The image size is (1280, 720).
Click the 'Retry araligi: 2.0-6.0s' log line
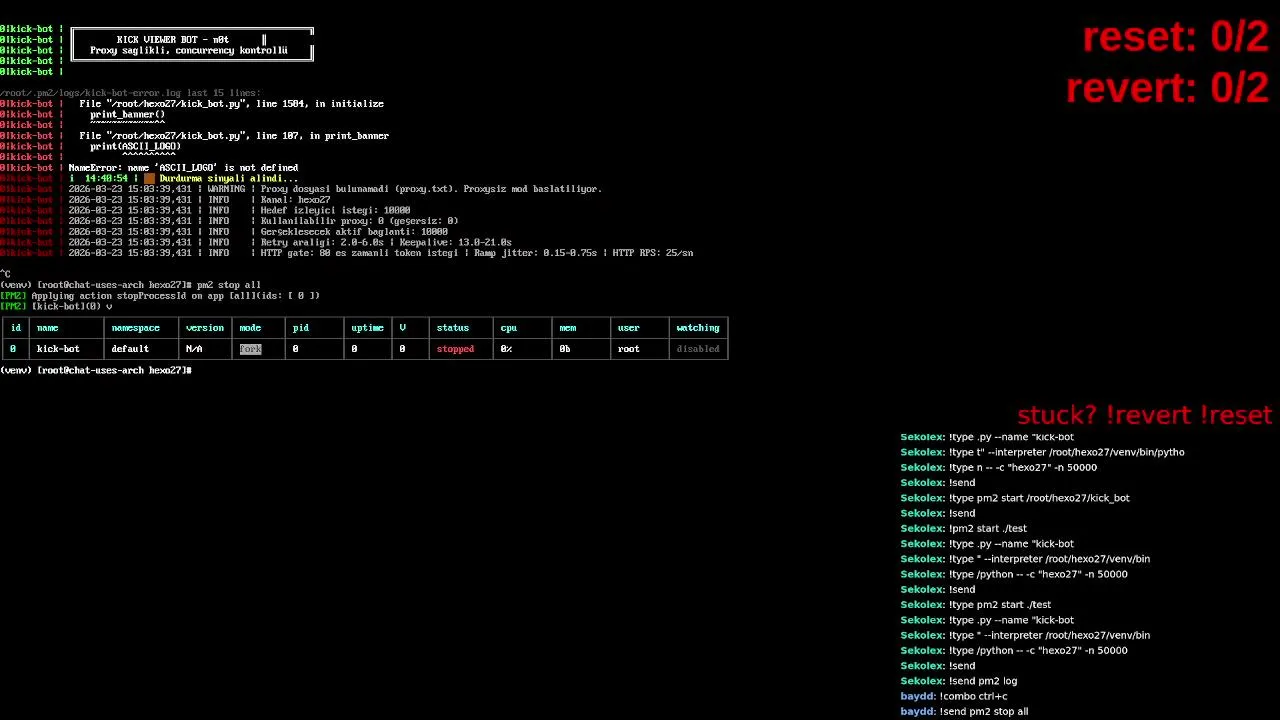pos(290,242)
